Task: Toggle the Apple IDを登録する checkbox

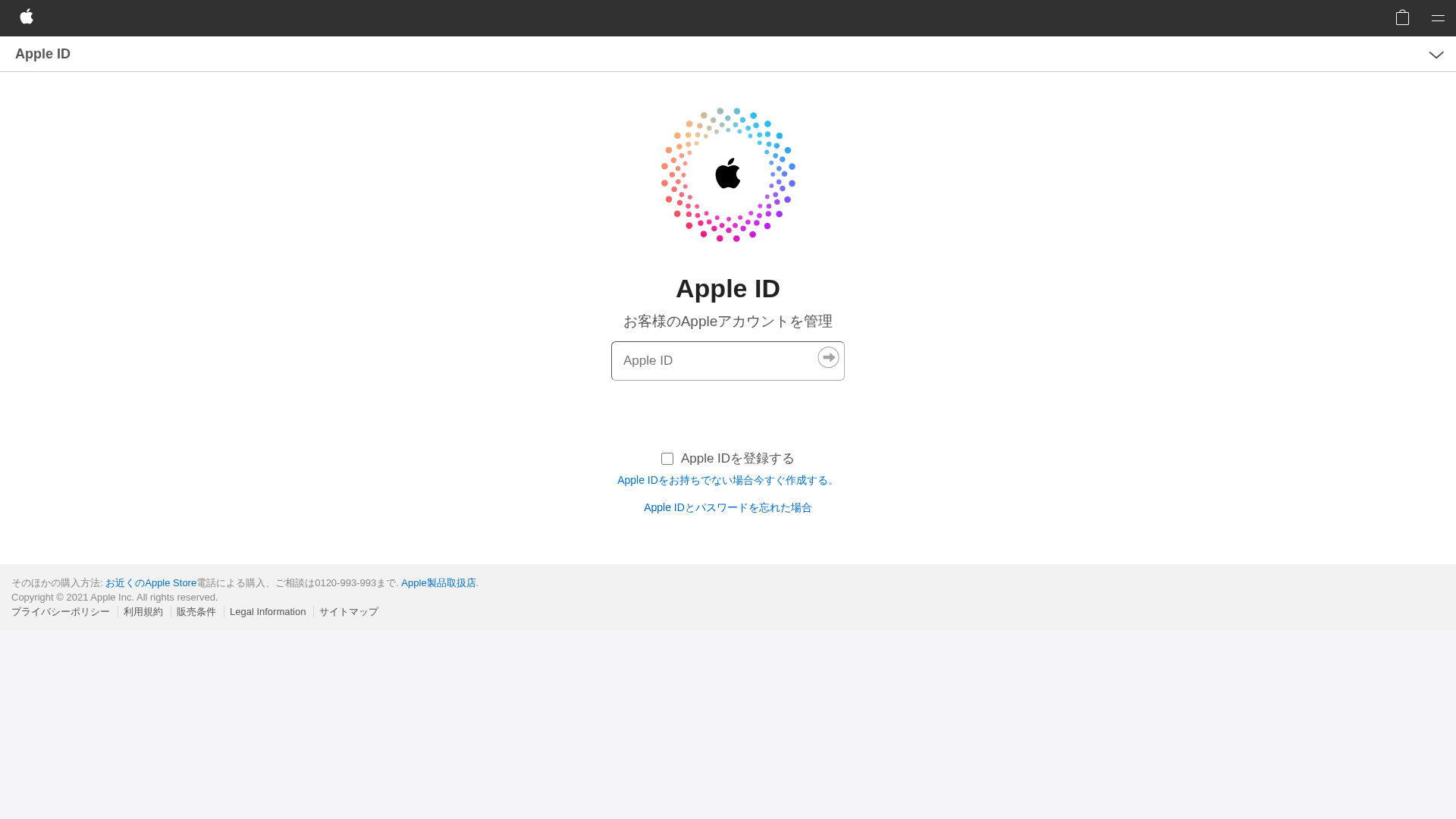Action: tap(667, 459)
